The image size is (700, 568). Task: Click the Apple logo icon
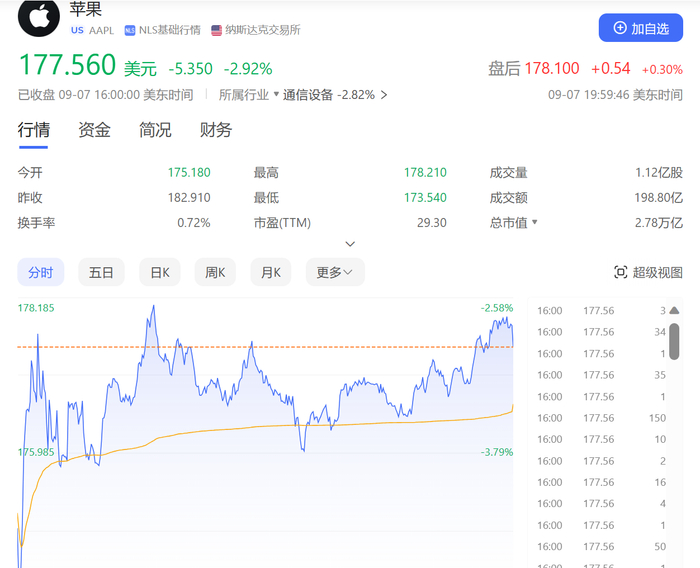pos(39,17)
